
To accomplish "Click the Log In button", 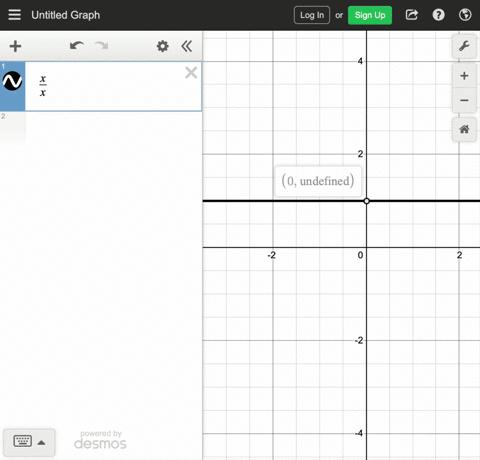I will tap(312, 15).
